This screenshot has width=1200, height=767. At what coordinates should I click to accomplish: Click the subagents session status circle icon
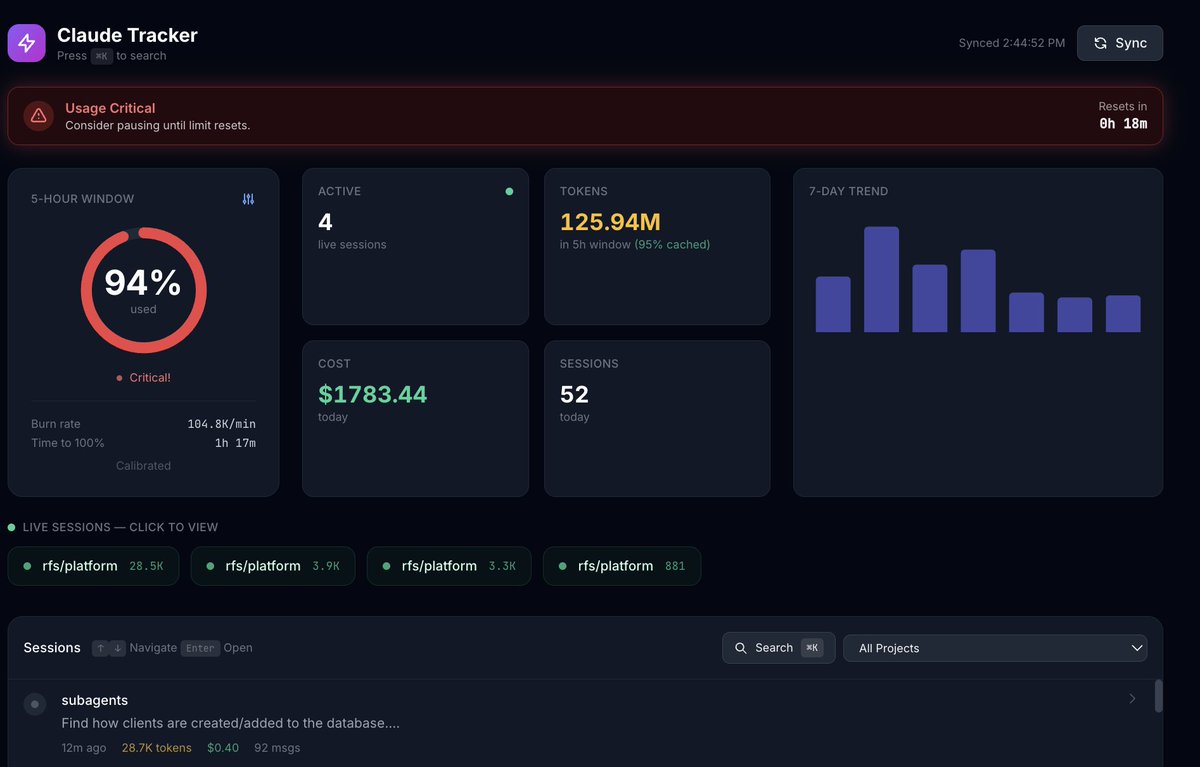pos(35,704)
